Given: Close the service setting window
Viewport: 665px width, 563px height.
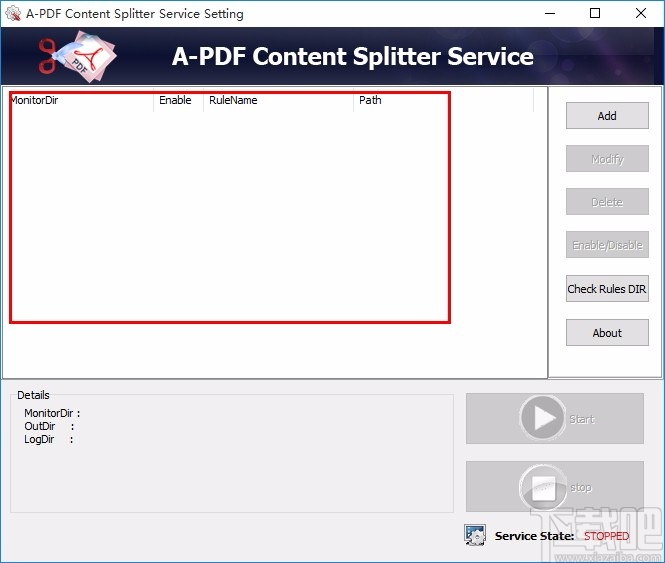Looking at the screenshot, I should click(641, 14).
